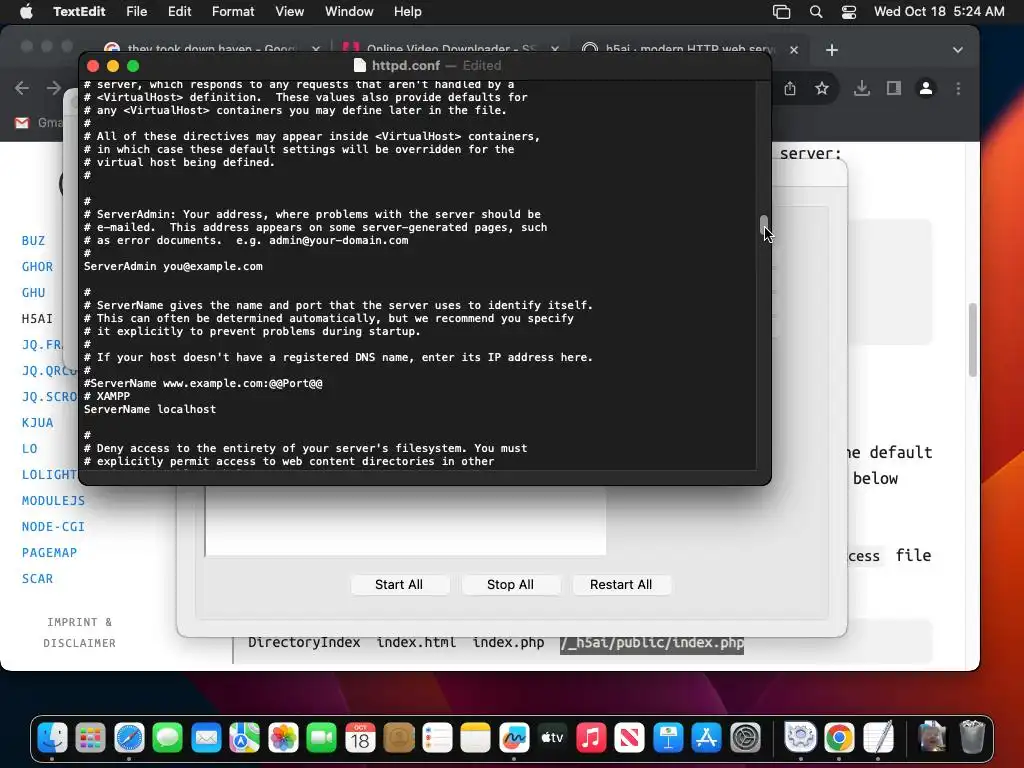Open PAGEMAP sidebar link
The height and width of the screenshot is (768, 1024).
pyautogui.click(x=50, y=552)
